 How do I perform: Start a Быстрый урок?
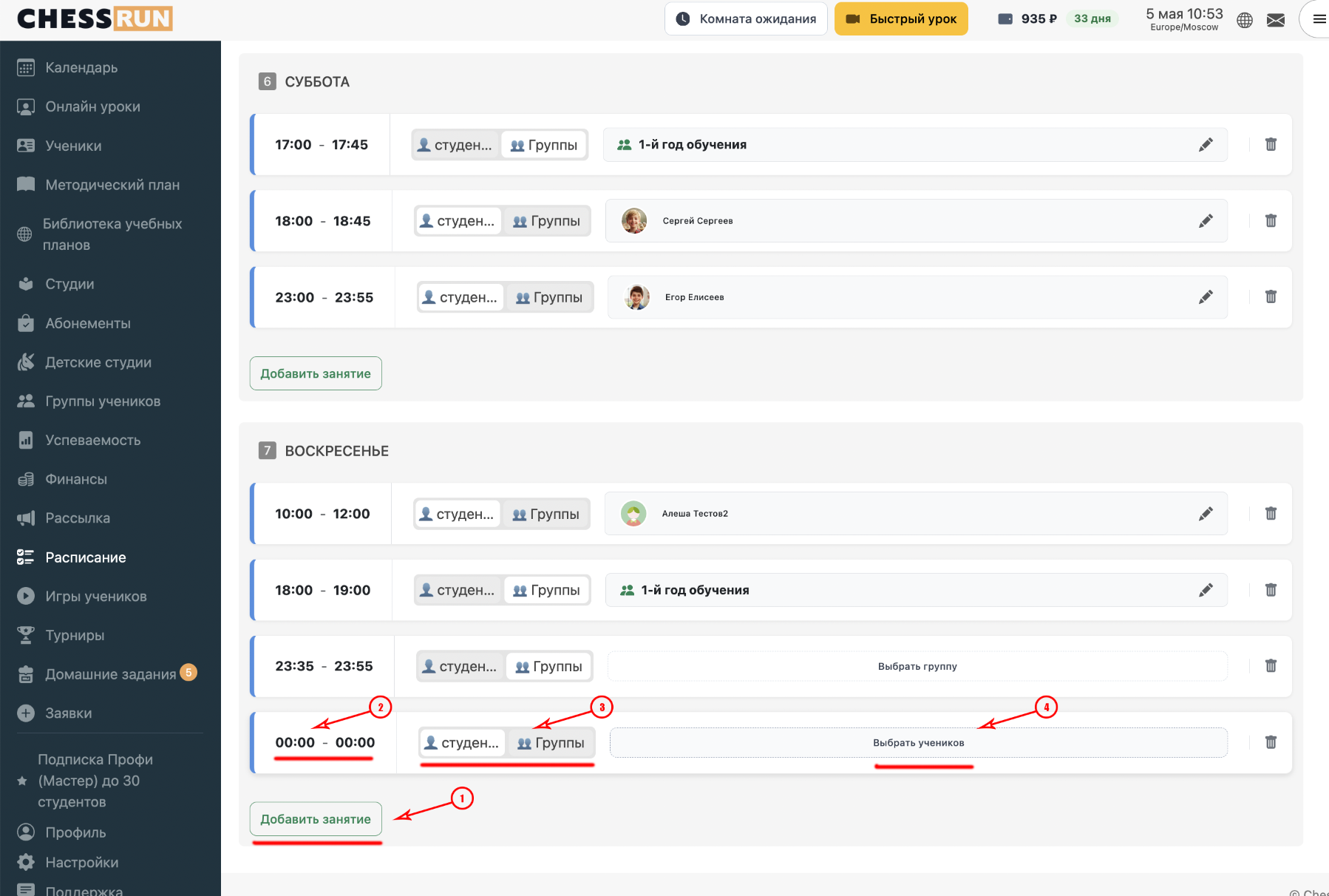point(901,19)
